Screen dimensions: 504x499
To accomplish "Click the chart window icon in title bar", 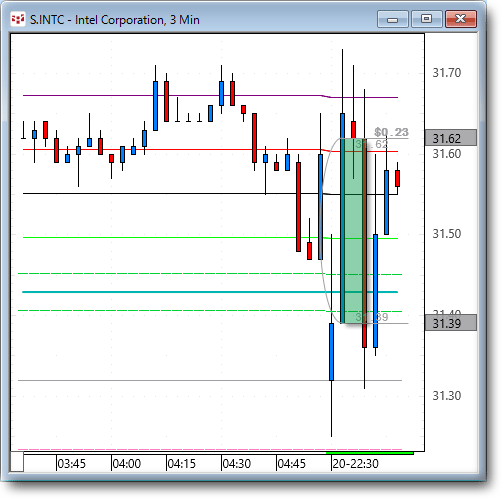I will tap(18, 19).
